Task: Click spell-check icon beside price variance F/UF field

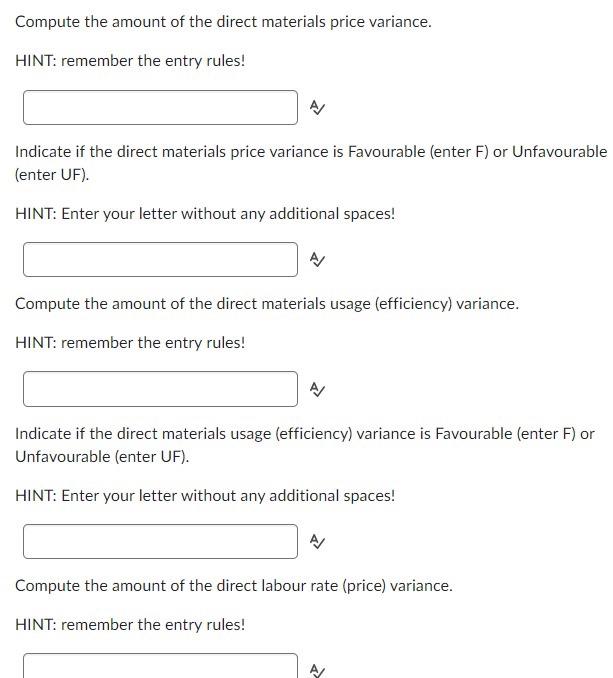Action: point(317,260)
